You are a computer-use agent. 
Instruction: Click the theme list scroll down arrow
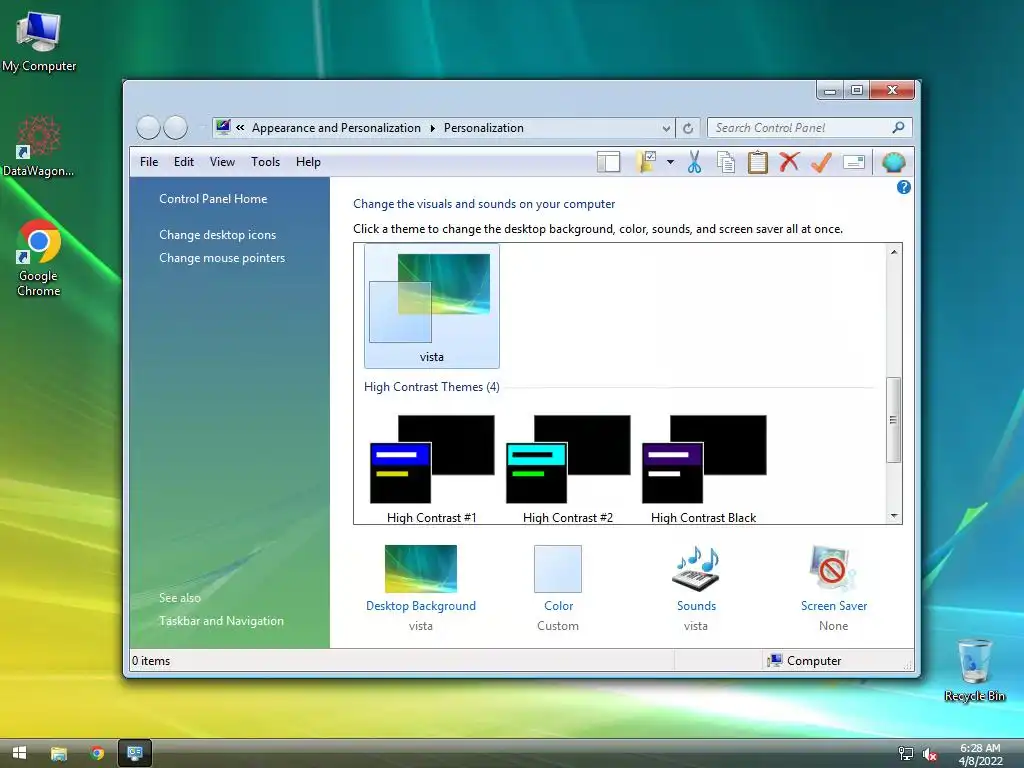[894, 516]
